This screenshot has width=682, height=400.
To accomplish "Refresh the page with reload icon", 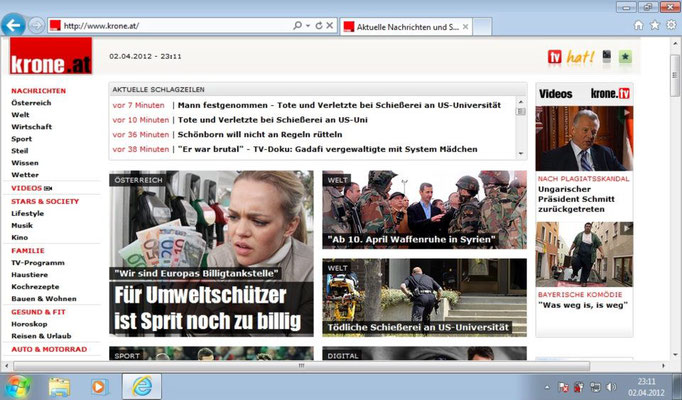I will 319,26.
